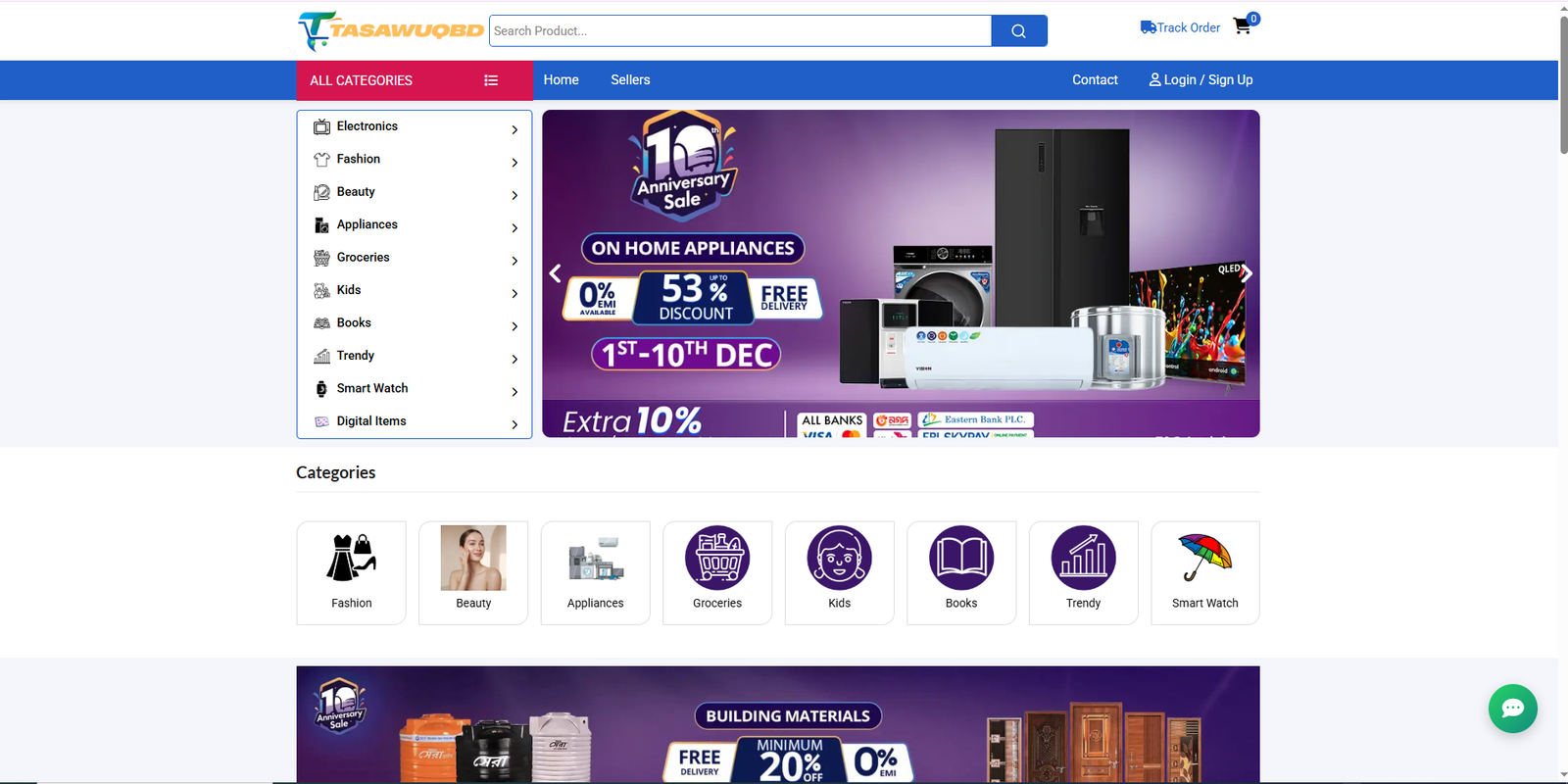Click the Electronics TV icon in sidebar

coord(321,126)
